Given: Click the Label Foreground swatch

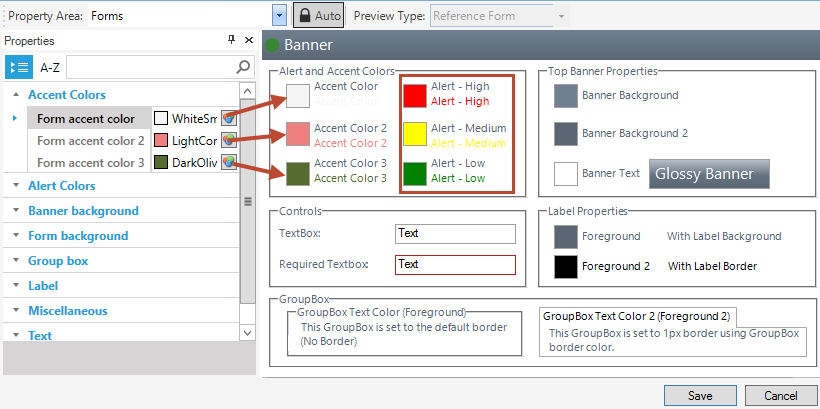Looking at the screenshot, I should [566, 237].
